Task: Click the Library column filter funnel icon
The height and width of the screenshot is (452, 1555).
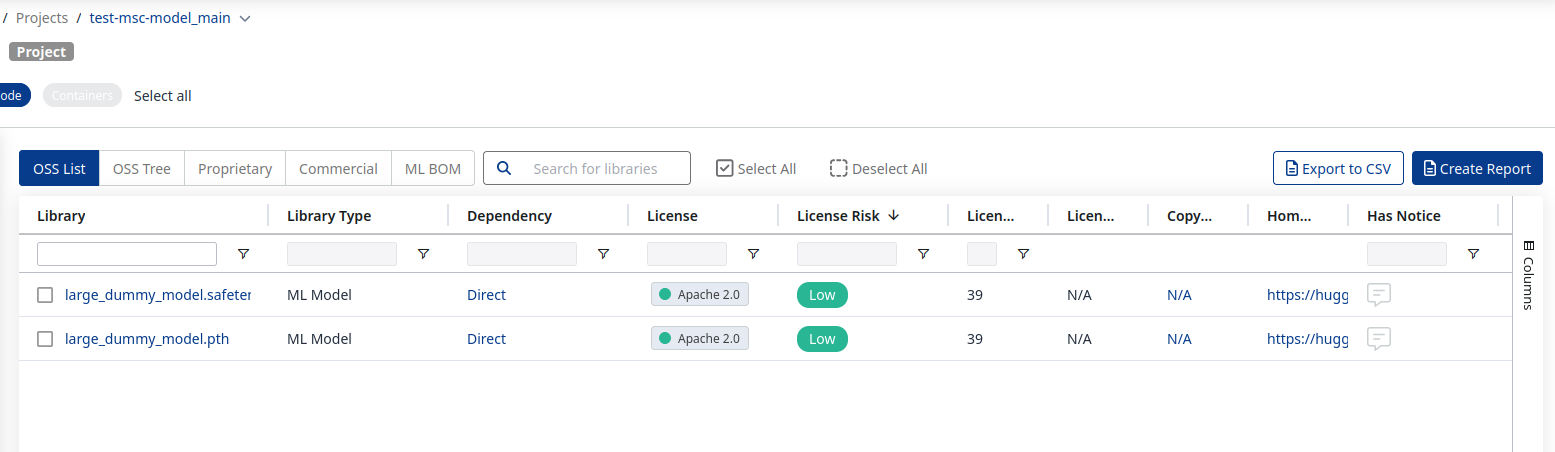Action: [x=243, y=254]
